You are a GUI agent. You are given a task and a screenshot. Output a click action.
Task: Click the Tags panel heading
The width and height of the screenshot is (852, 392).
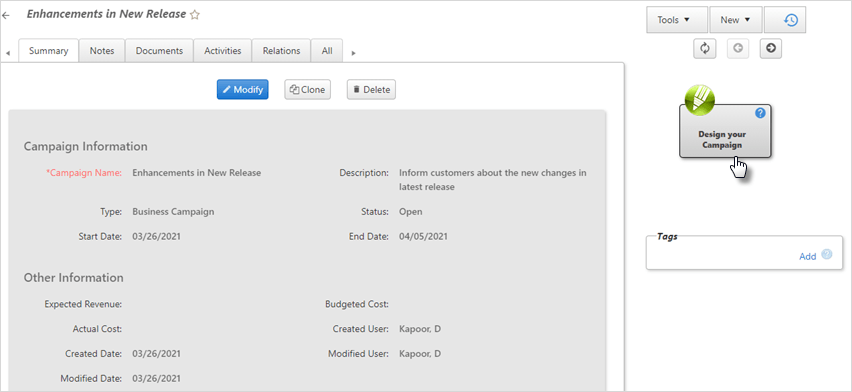tap(667, 237)
